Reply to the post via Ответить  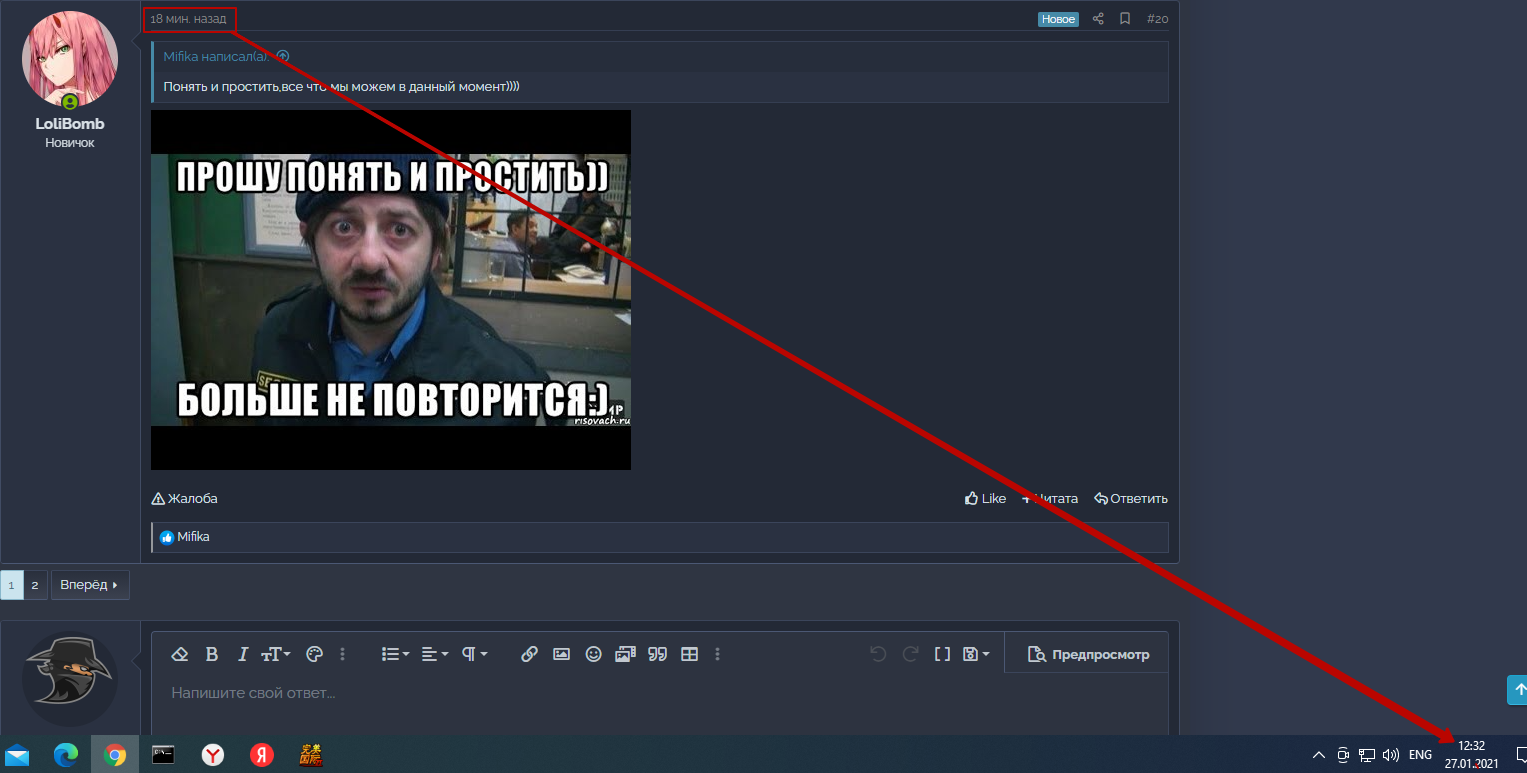point(1130,498)
